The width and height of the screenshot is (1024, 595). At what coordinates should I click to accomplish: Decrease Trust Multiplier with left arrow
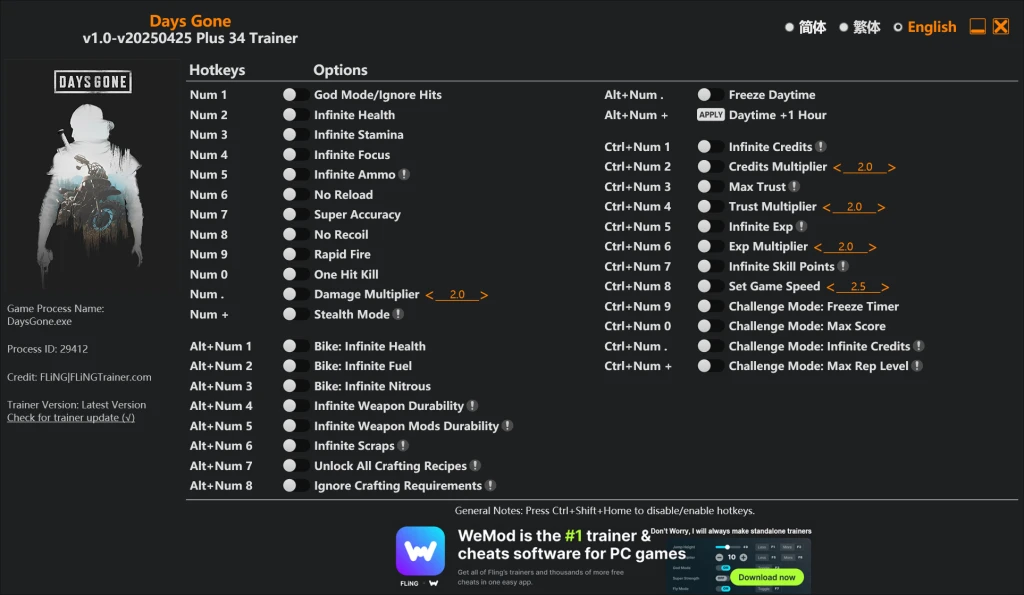827,208
